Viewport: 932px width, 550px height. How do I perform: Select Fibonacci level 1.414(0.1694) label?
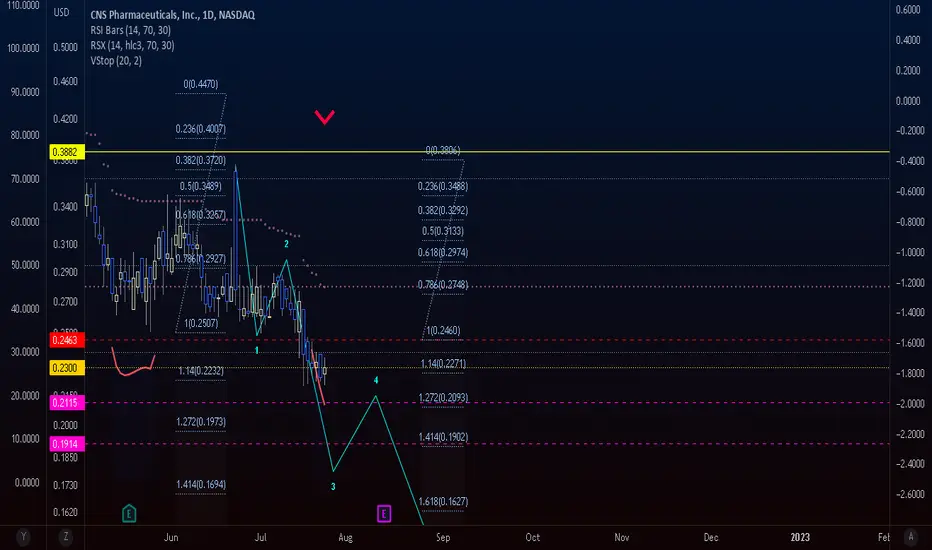point(201,485)
